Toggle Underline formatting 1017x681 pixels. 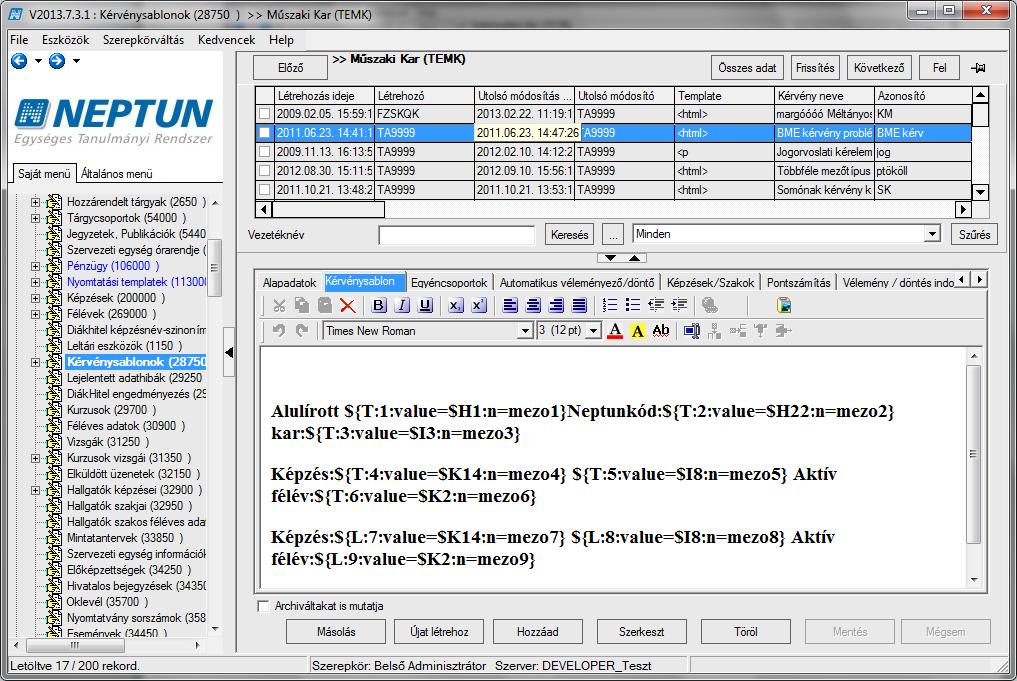click(x=425, y=305)
